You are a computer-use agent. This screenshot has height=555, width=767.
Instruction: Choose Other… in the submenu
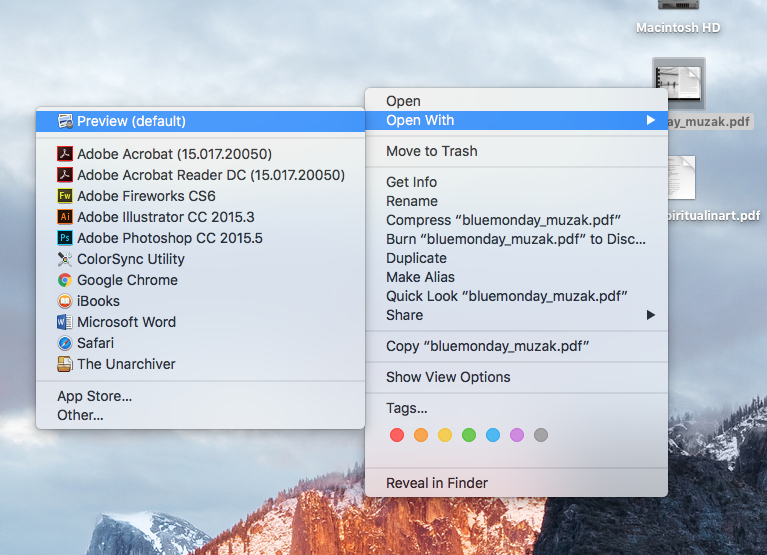[201, 415]
